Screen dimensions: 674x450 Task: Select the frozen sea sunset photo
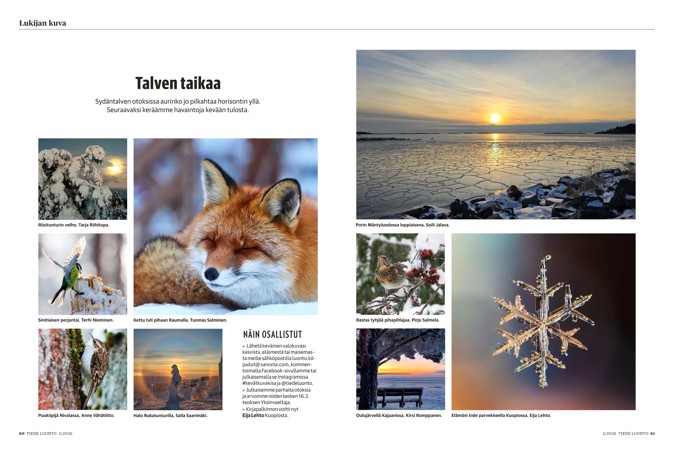point(496,135)
